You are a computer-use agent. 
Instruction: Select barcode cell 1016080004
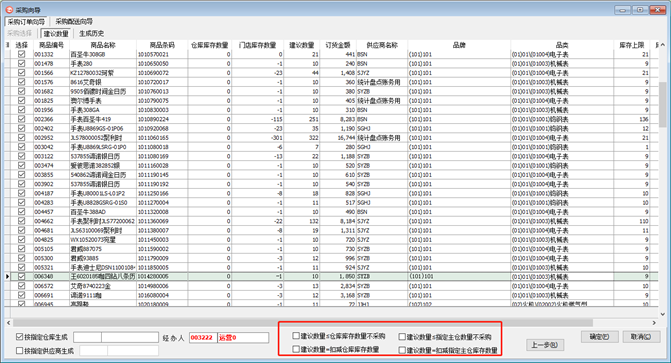click(x=162, y=295)
